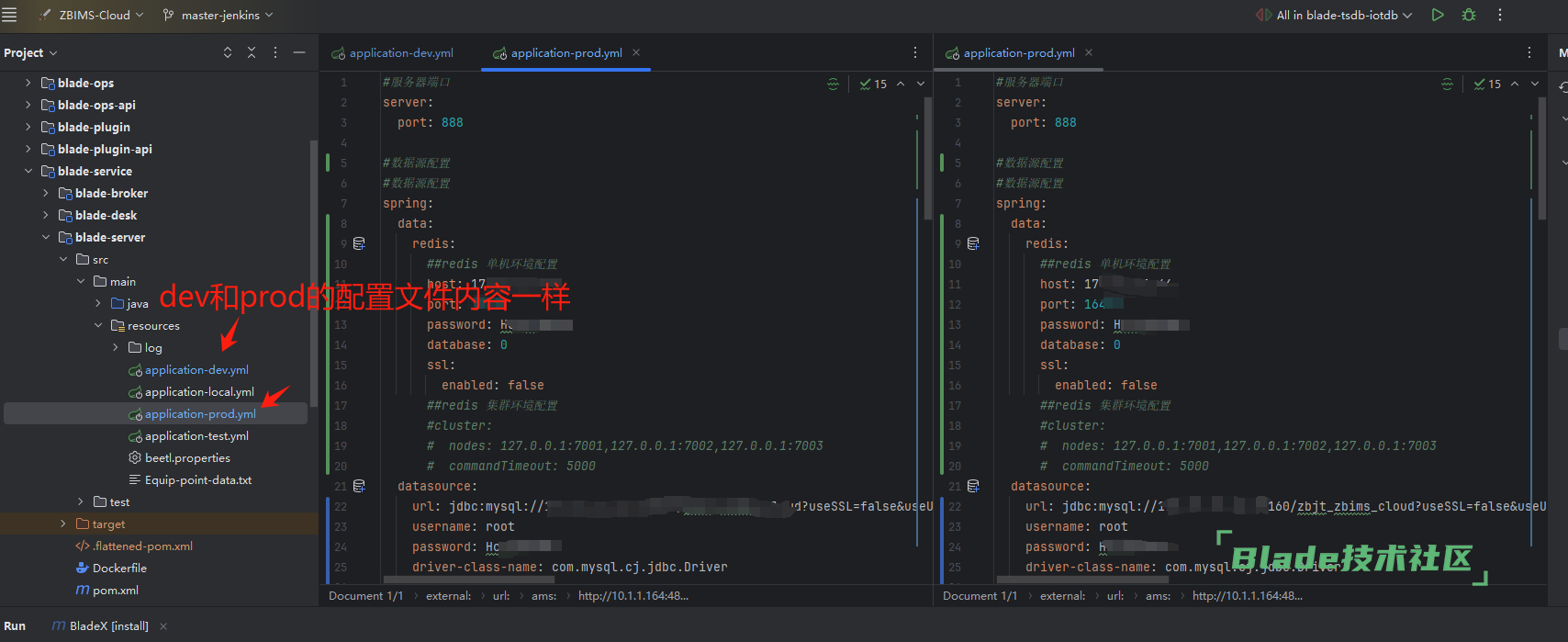Screen dimensions: 1568x642
Task: Expand the target folder
Action: 62,524
